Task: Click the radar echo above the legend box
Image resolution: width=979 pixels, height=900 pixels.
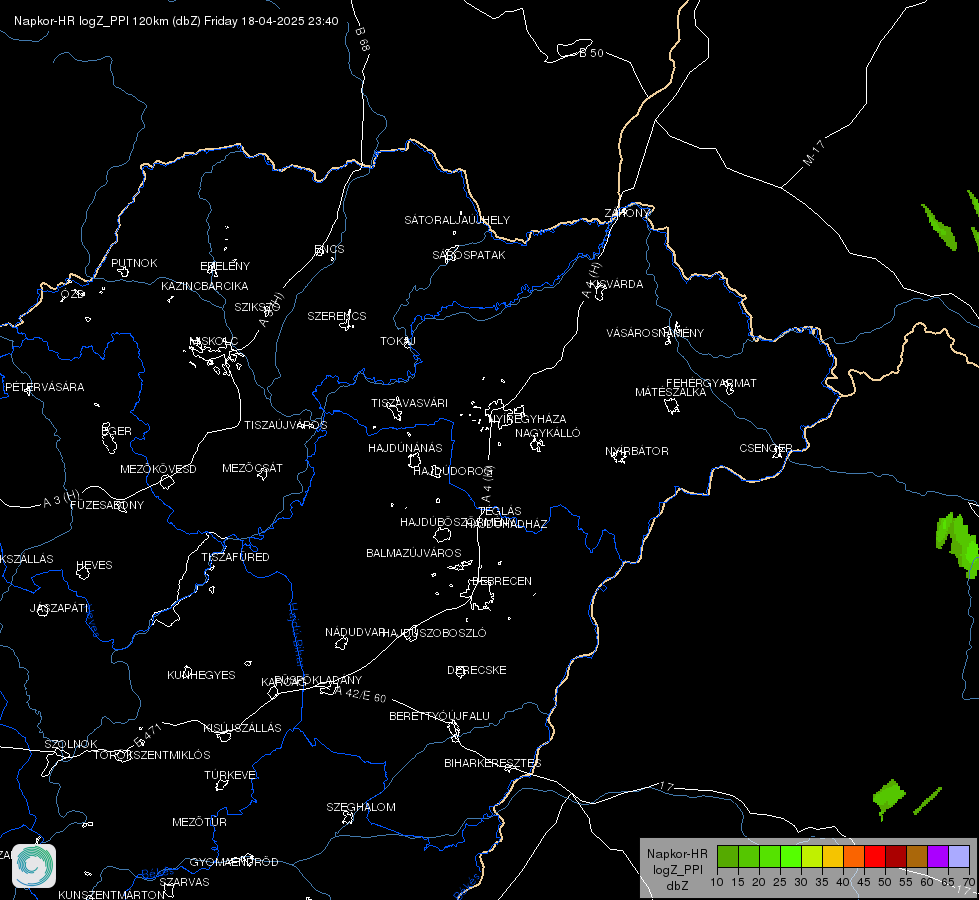Action: (x=888, y=798)
